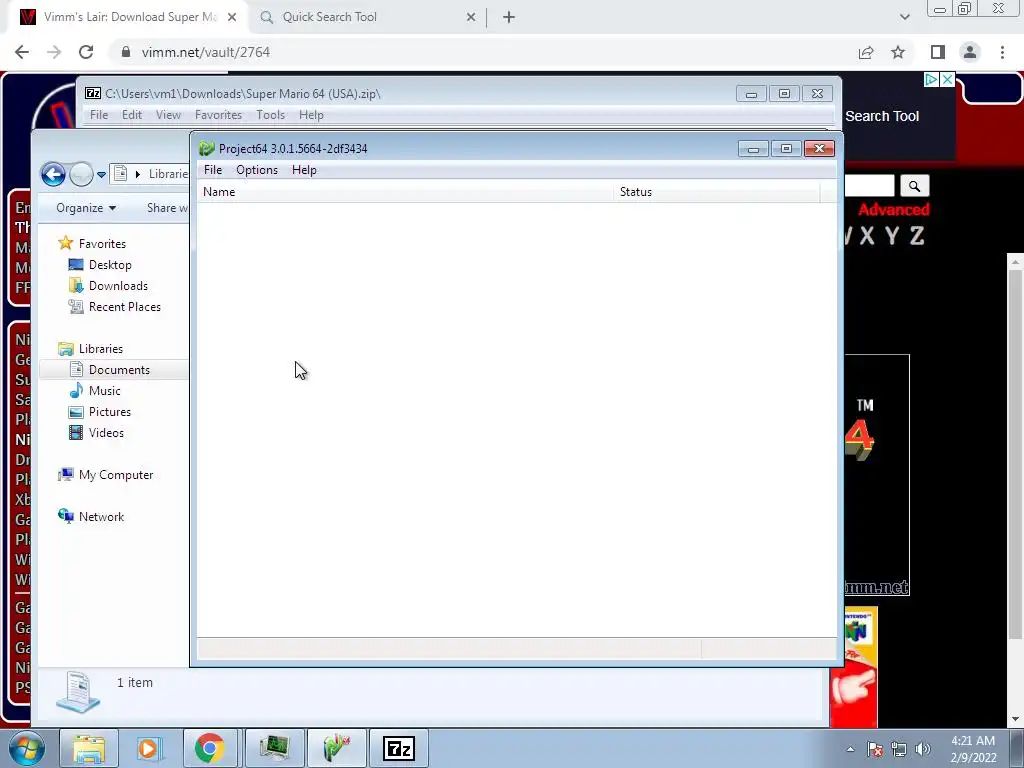Viewport: 1024px width, 768px height.
Task: Click the Libraries breadcrumb in Explorer address bar
Action: (168, 174)
